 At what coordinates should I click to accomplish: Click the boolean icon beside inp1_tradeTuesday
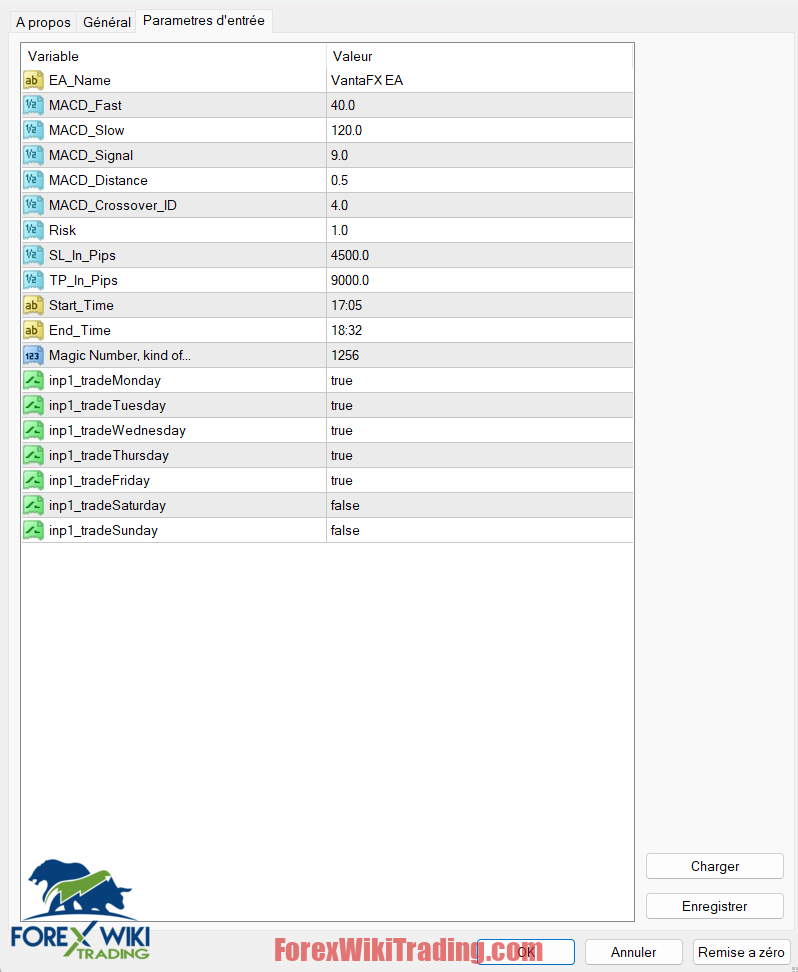click(33, 405)
